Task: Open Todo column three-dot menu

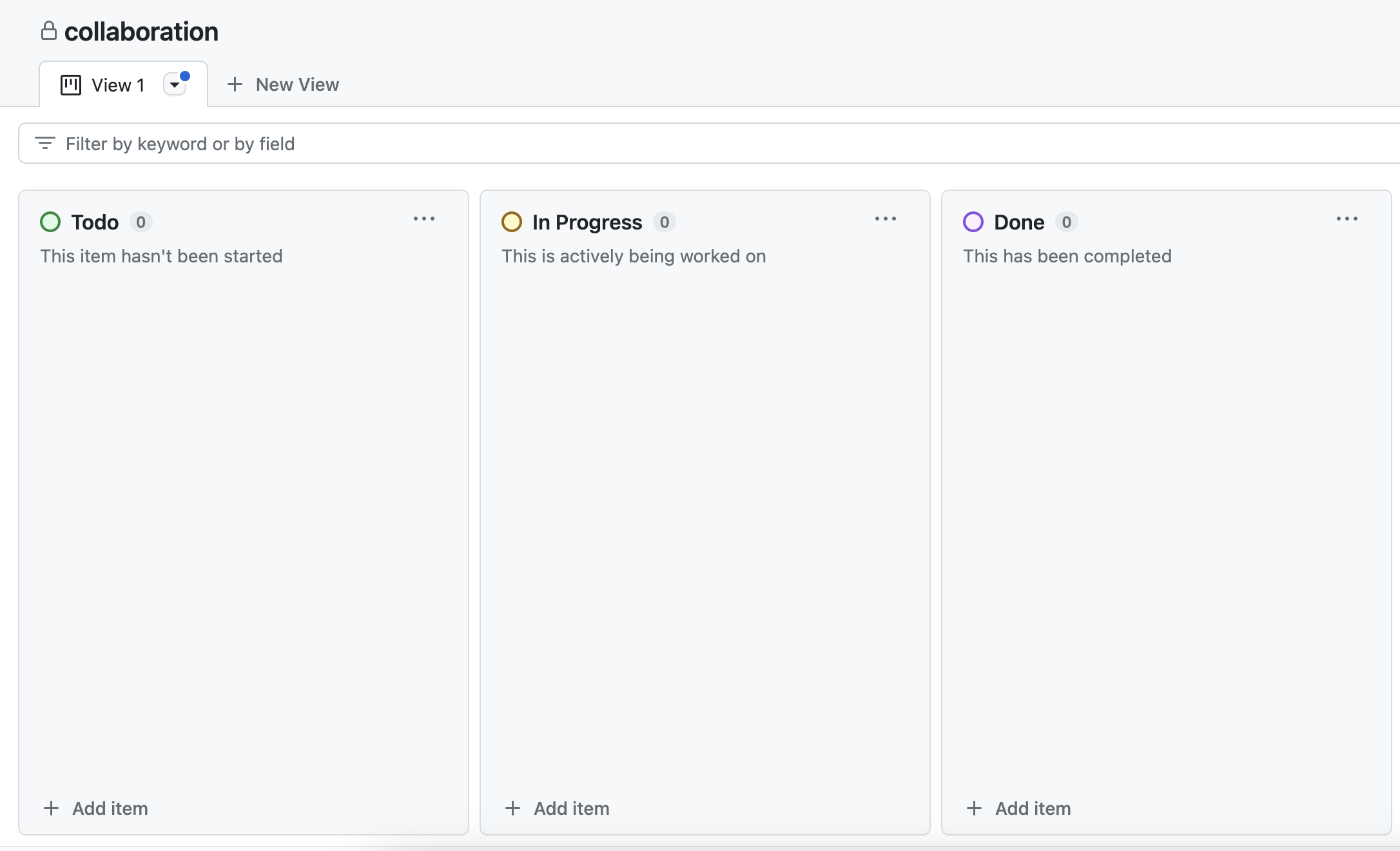Action: click(x=424, y=219)
